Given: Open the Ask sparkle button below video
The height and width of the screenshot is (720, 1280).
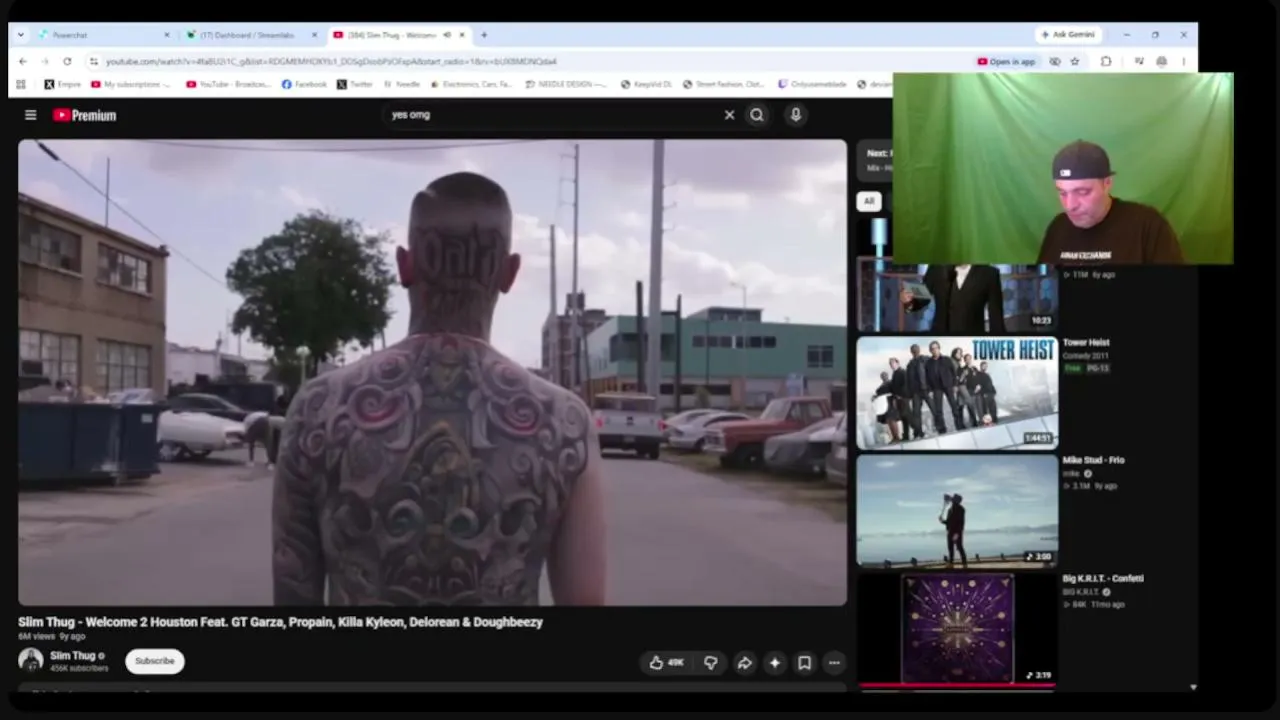Looking at the screenshot, I should click(x=774, y=662).
